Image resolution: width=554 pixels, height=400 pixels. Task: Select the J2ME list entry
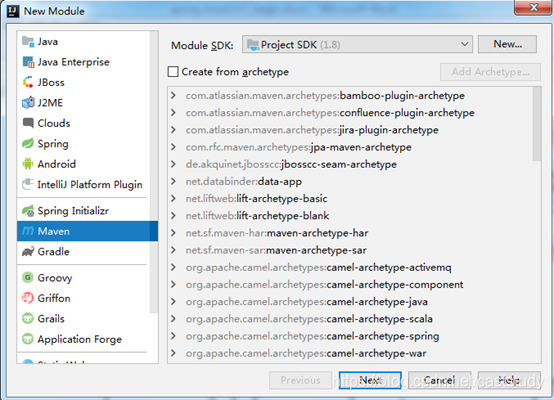click(83, 103)
